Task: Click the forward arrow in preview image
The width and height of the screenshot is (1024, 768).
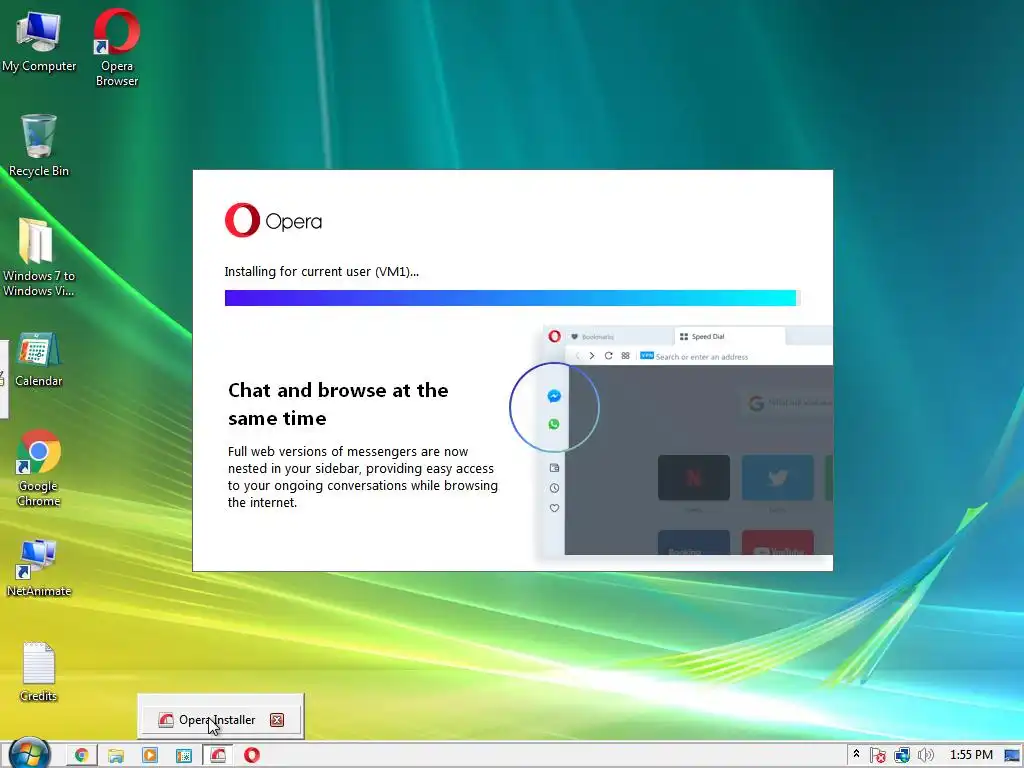Action: (592, 356)
